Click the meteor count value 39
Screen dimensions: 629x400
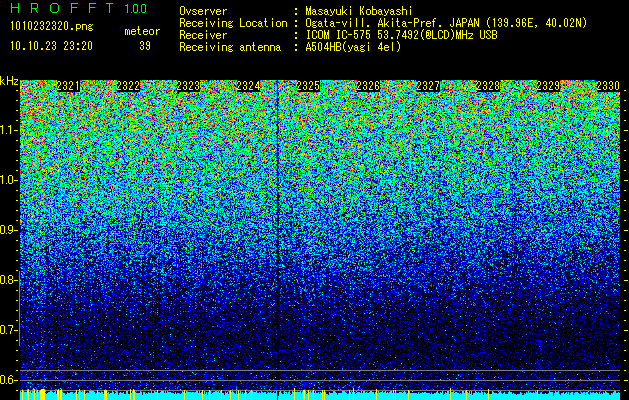pyautogui.click(x=145, y=46)
